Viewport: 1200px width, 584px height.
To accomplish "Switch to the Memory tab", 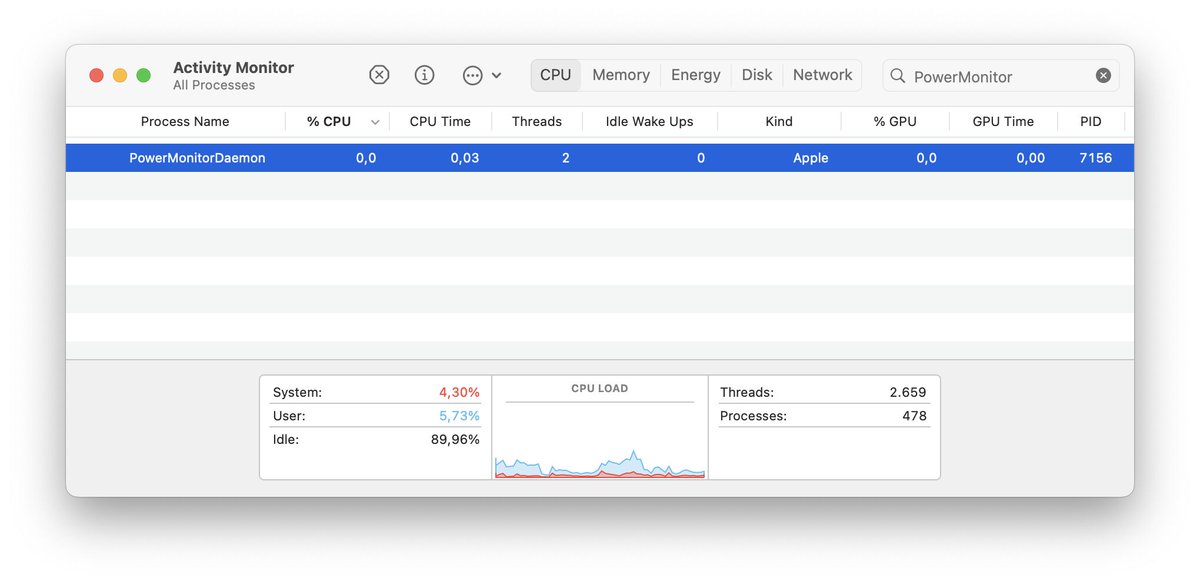I will [x=621, y=75].
